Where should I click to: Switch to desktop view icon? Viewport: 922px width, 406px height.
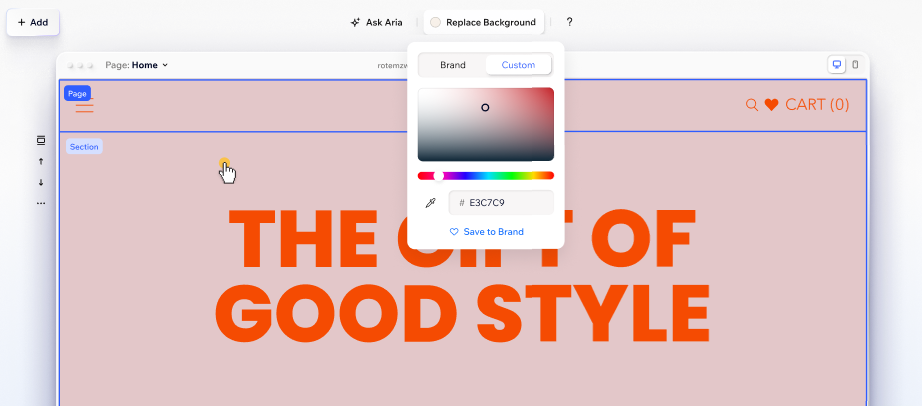tap(836, 65)
